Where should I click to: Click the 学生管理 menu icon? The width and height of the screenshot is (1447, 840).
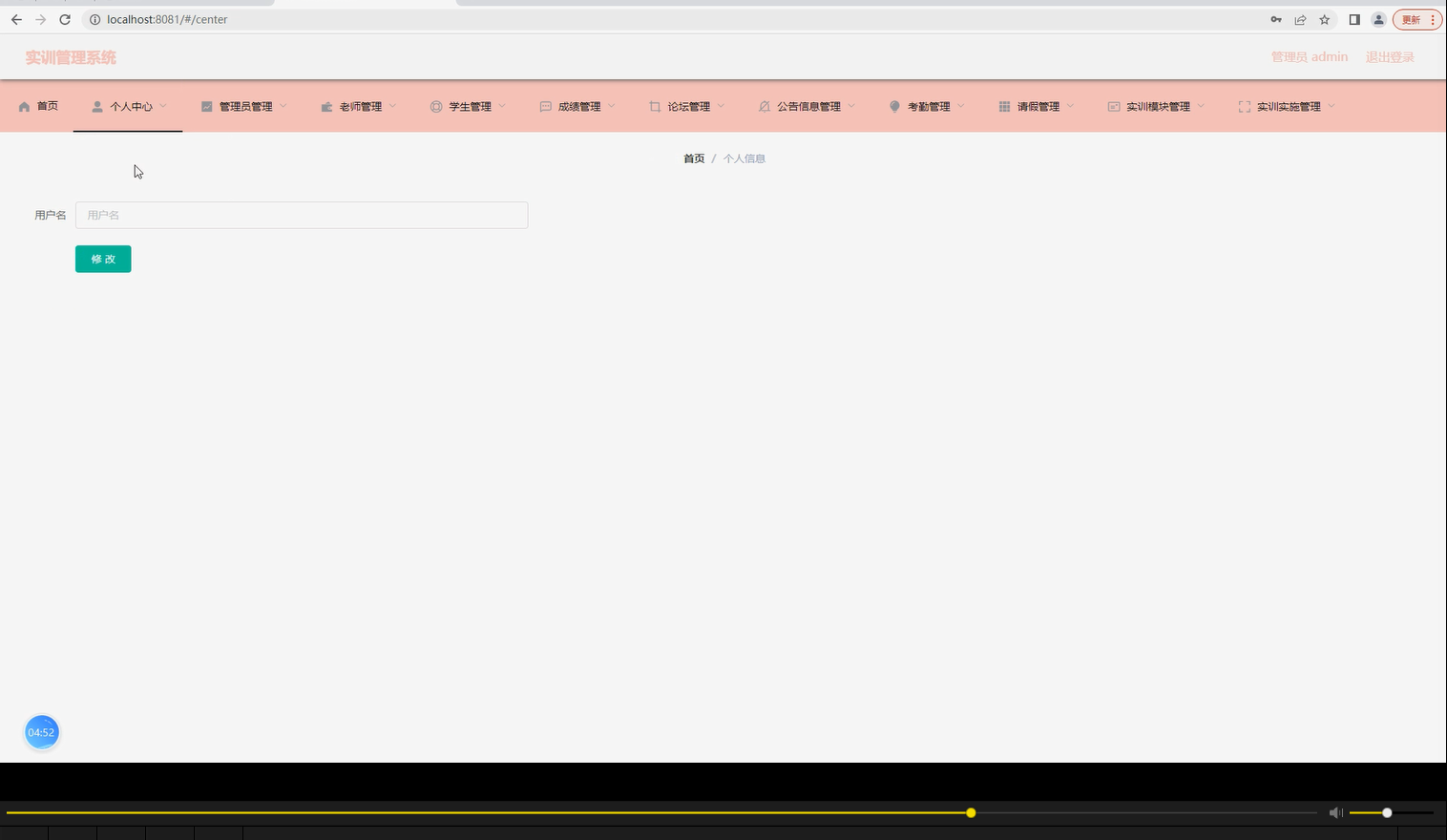pyautogui.click(x=436, y=107)
